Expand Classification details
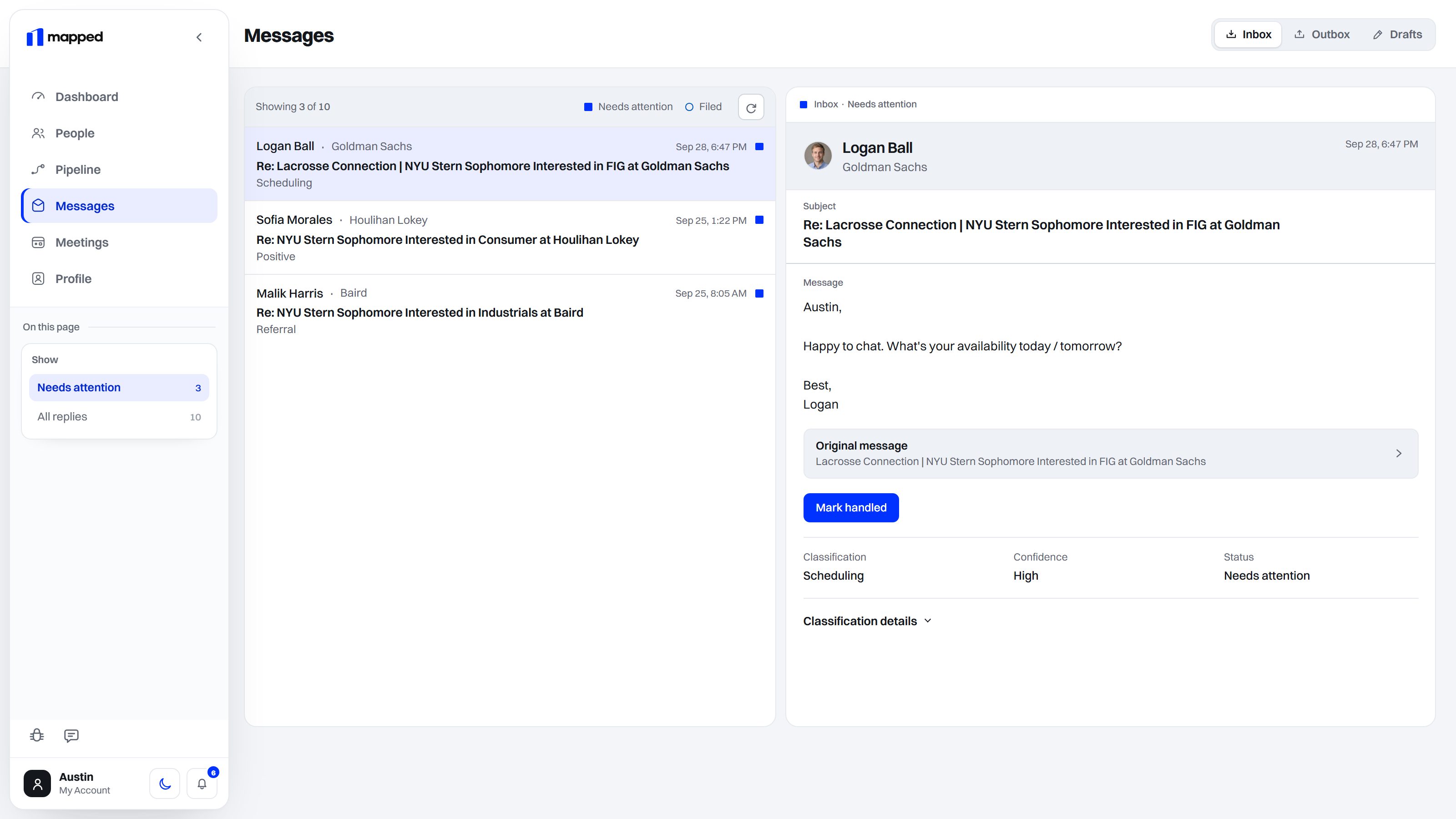The height and width of the screenshot is (819, 1456). (x=867, y=621)
